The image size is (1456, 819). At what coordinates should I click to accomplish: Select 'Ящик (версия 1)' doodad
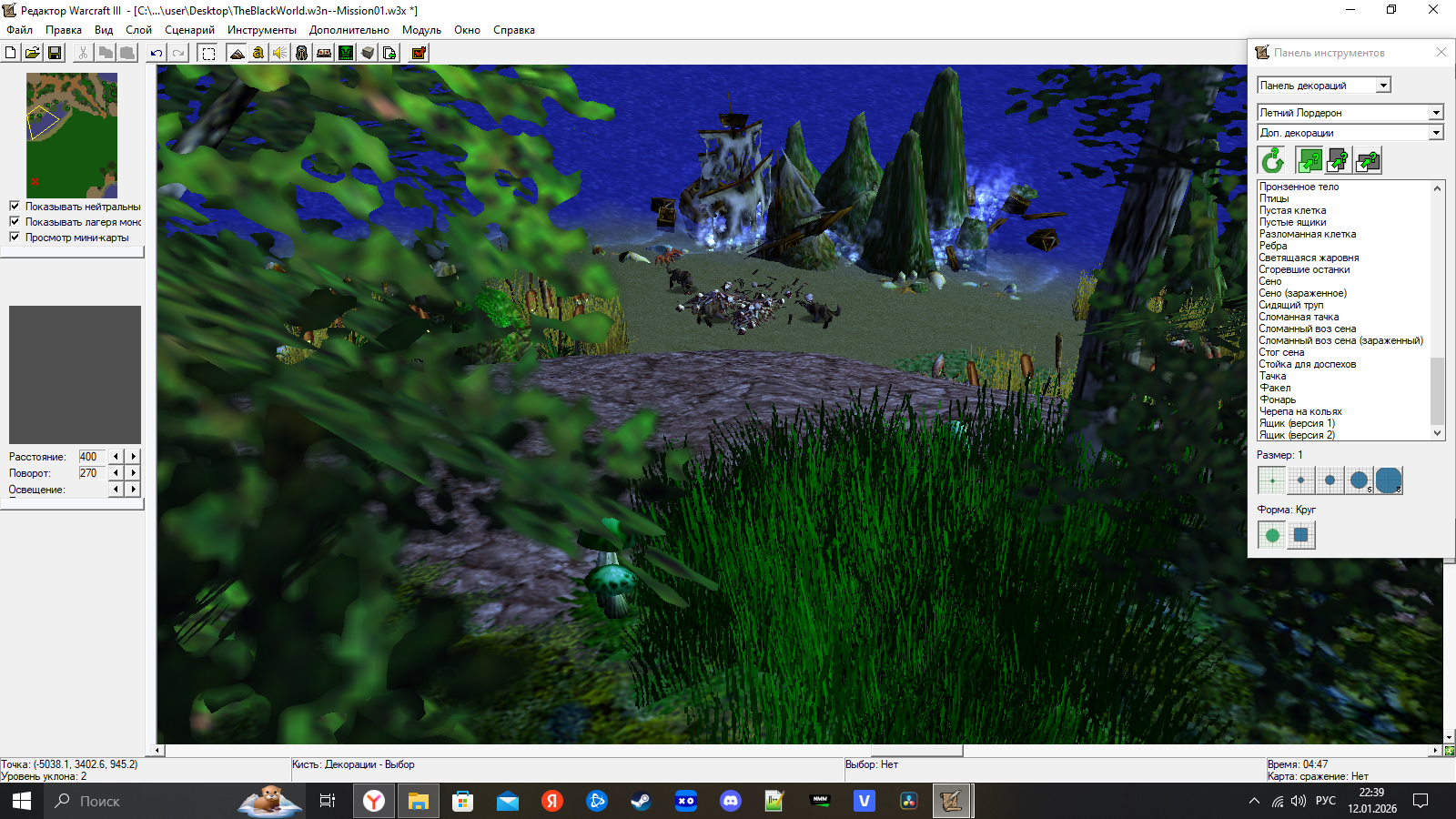click(x=1298, y=423)
